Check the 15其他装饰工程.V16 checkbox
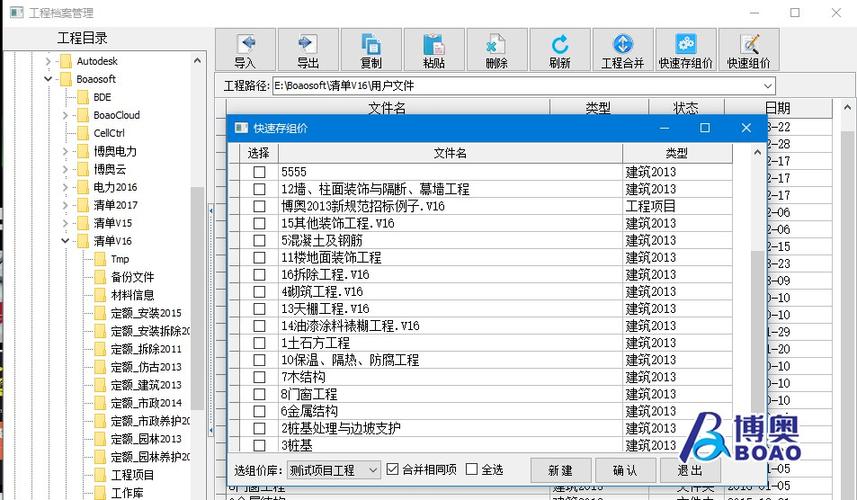Viewport: 857px width, 500px height. [x=259, y=223]
